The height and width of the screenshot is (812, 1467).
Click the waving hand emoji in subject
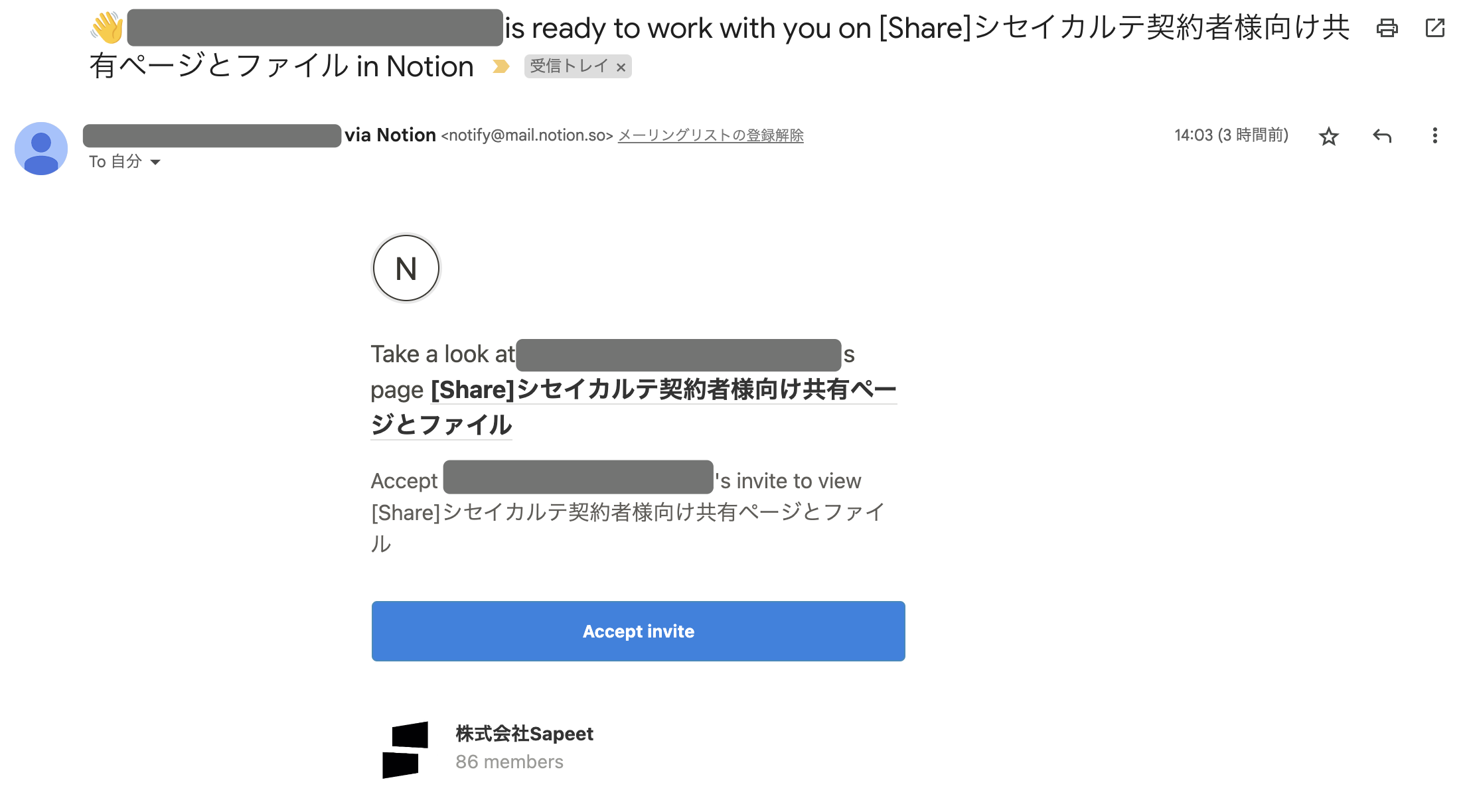[x=108, y=28]
